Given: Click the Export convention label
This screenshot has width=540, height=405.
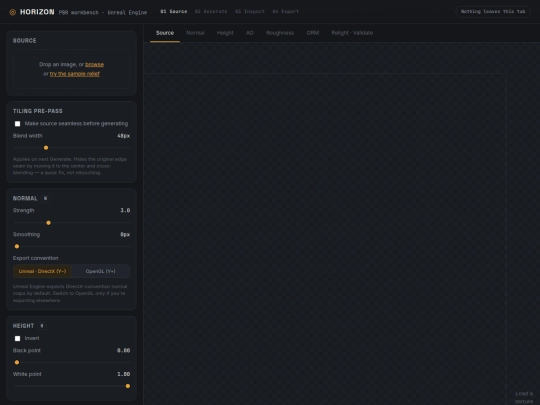Looking at the screenshot, I should pyautogui.click(x=35, y=258).
